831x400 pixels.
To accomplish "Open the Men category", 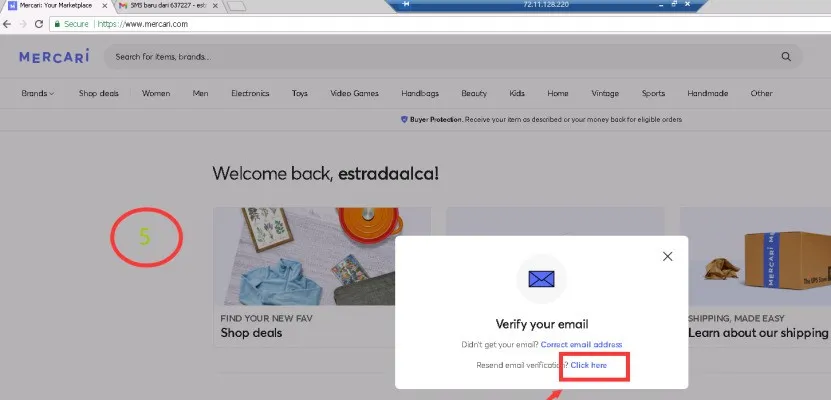I will pyautogui.click(x=200, y=93).
